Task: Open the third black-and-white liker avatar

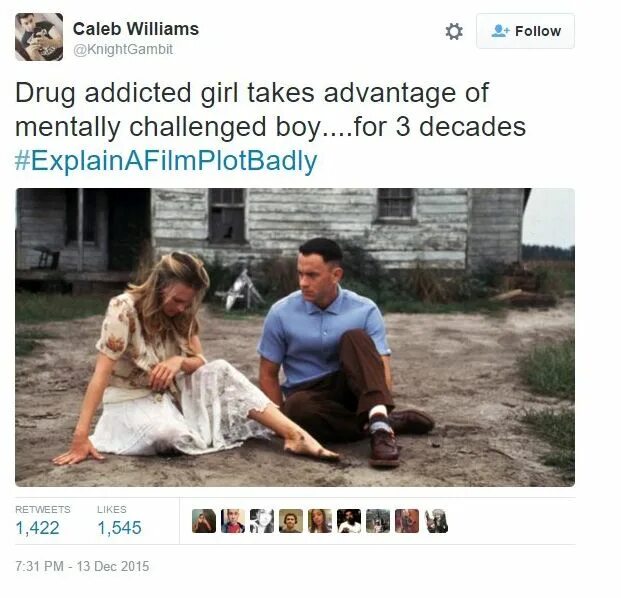Action: (262, 521)
